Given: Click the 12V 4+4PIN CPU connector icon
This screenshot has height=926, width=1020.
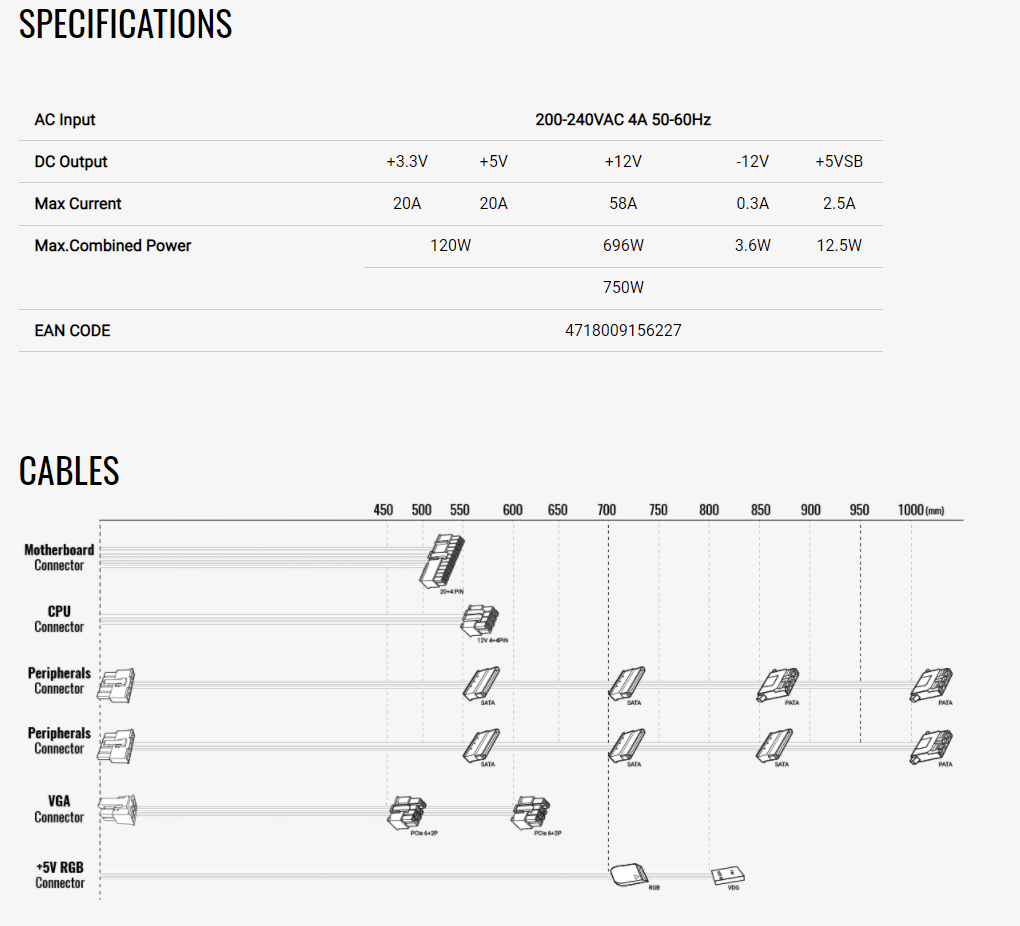Looking at the screenshot, I should [480, 621].
